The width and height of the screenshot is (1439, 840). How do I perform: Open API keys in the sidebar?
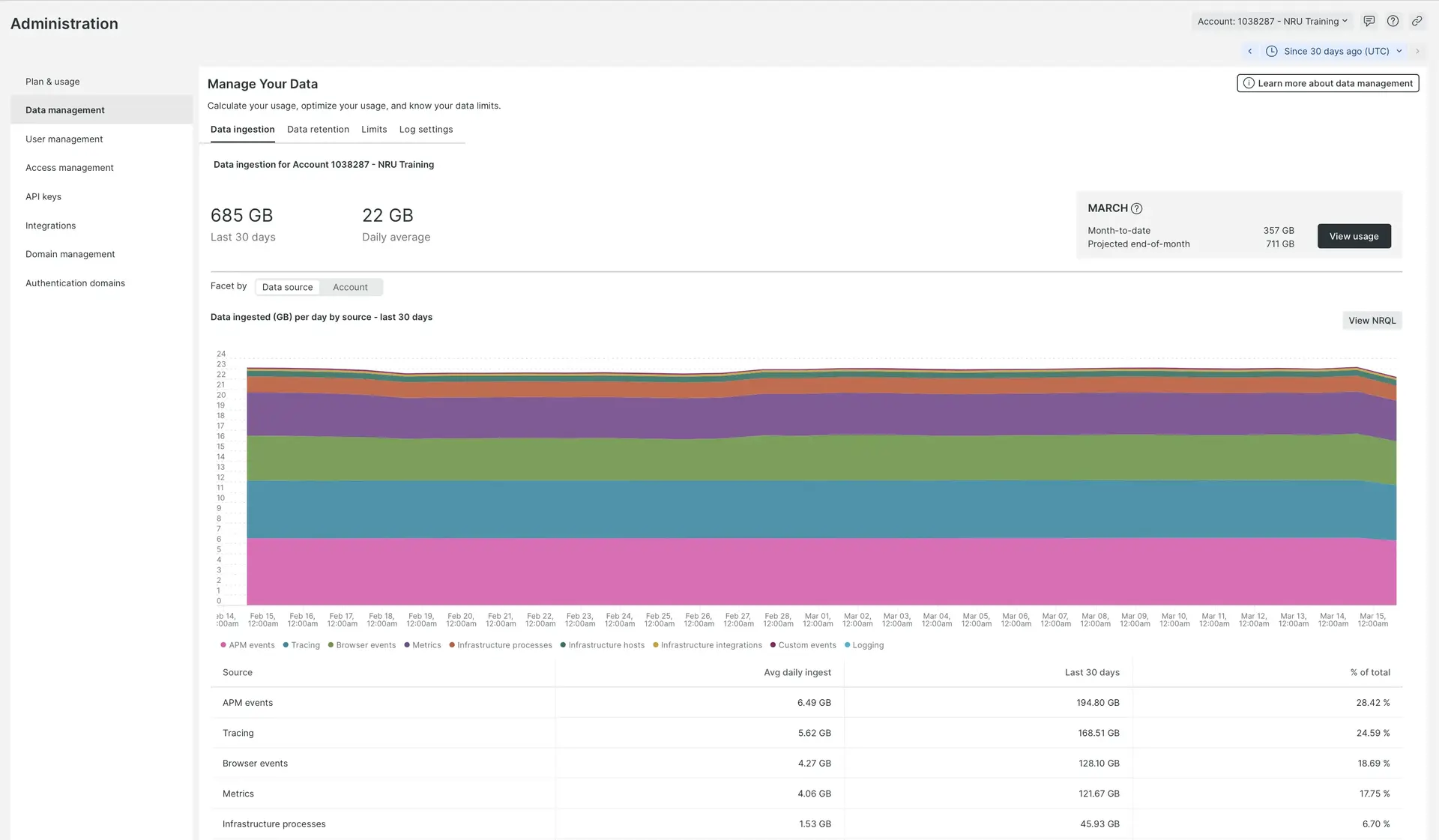pyautogui.click(x=43, y=196)
